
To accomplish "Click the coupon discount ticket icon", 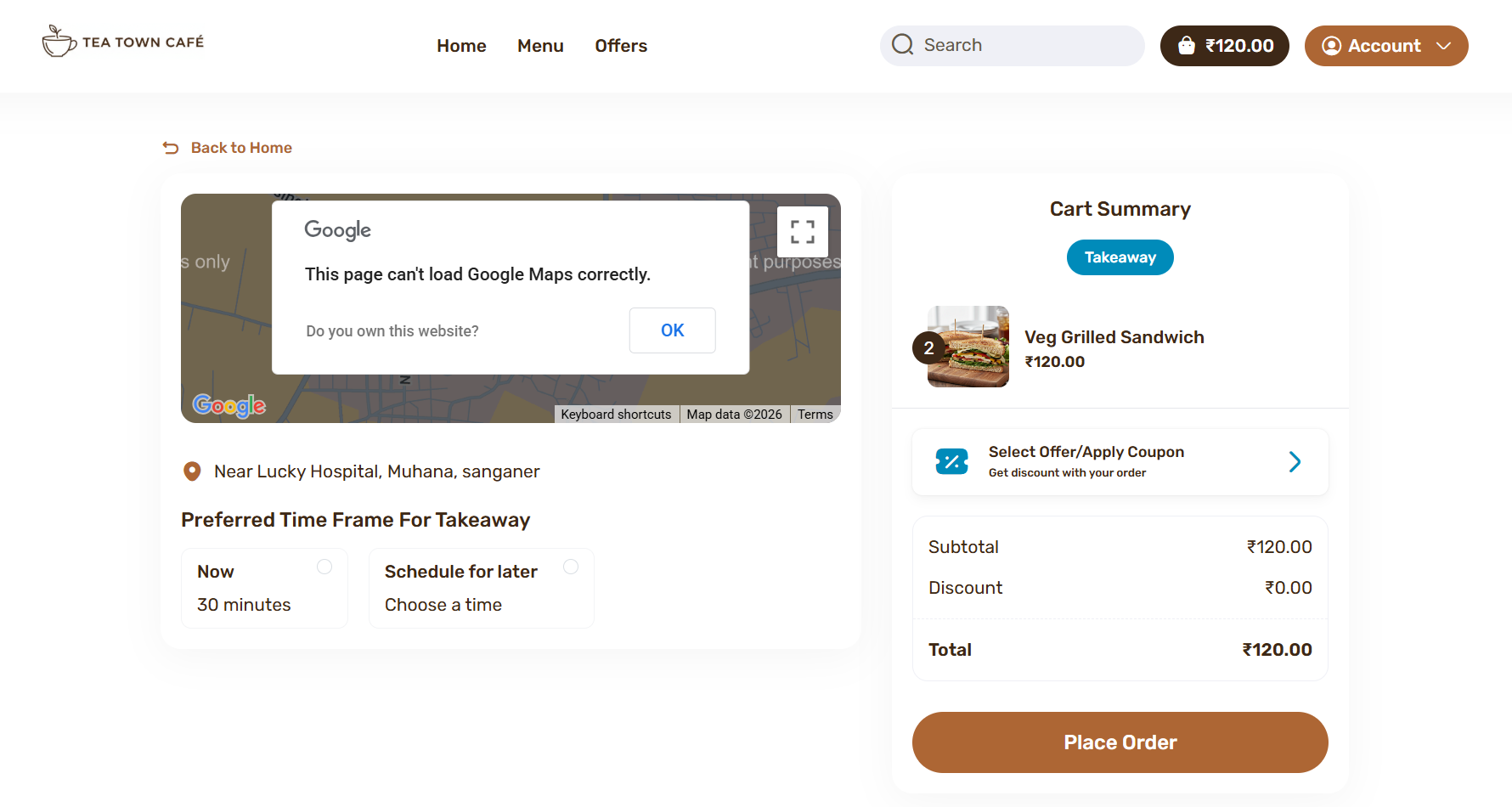I will tap(952, 462).
